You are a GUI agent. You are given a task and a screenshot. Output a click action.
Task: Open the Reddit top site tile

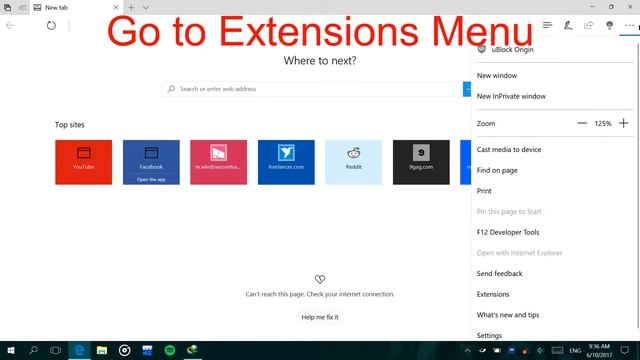pos(353,162)
